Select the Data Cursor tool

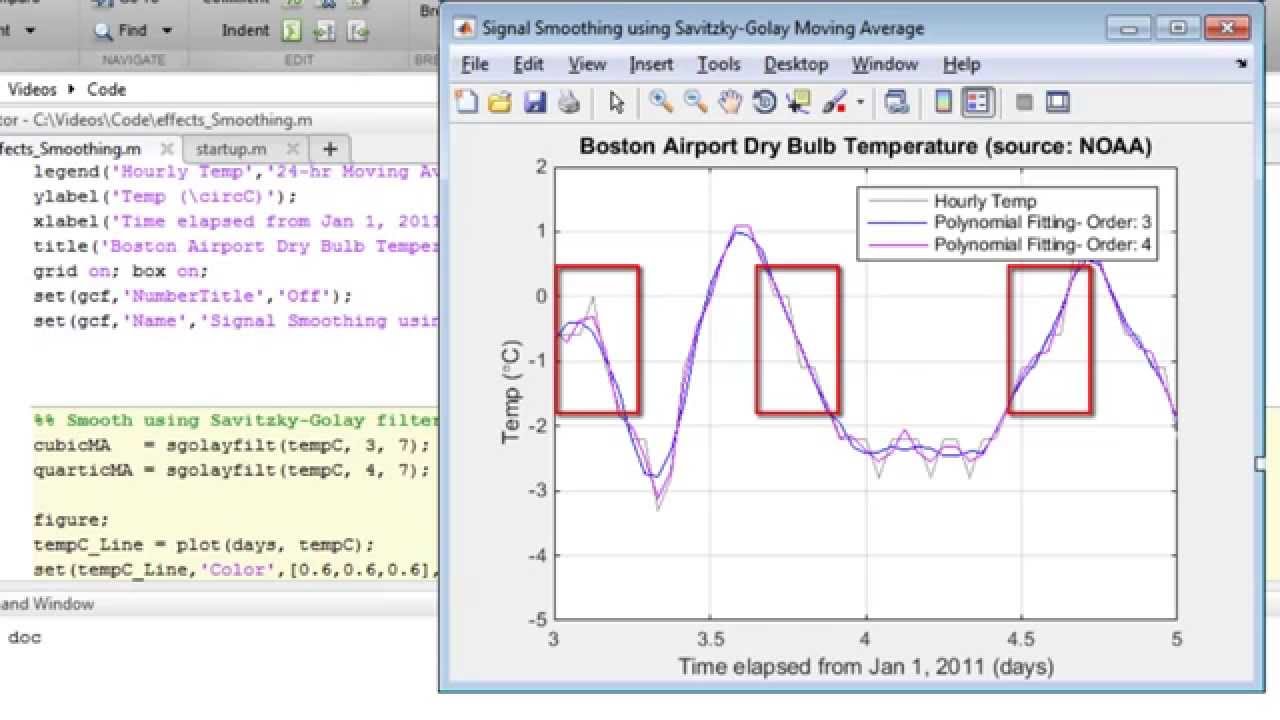click(x=799, y=101)
